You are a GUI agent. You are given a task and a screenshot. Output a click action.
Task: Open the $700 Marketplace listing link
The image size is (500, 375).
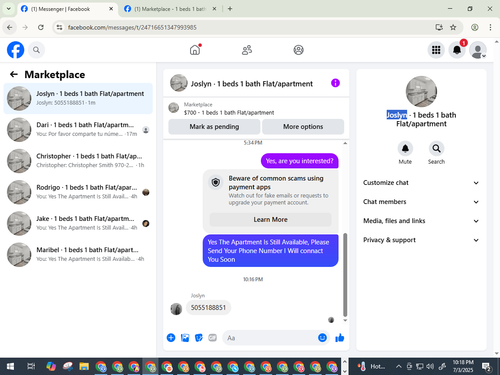229,113
